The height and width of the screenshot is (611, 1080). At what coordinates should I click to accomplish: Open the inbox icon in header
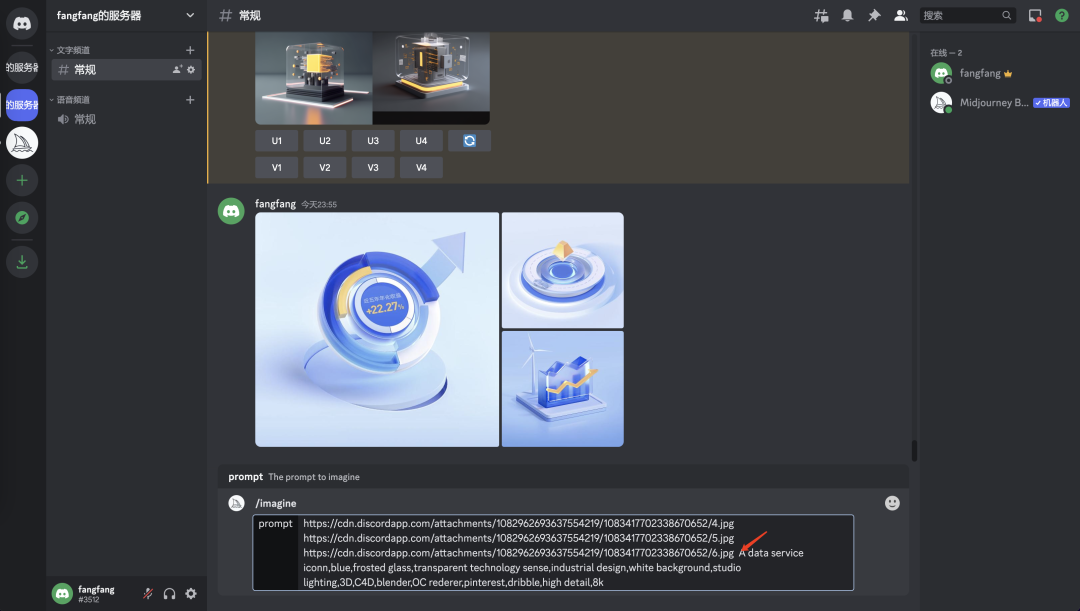click(1035, 15)
